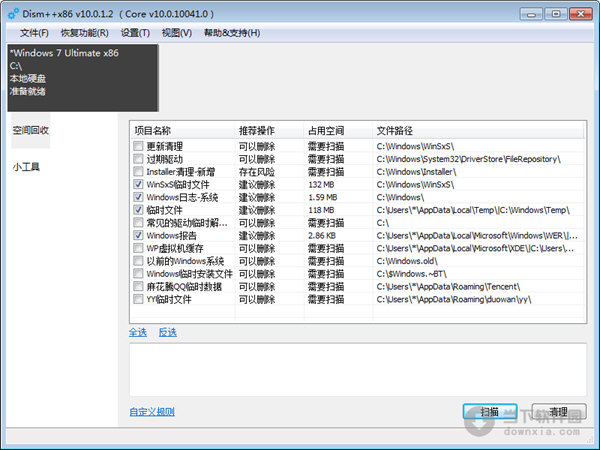This screenshot has width=600, height=450.
Task: Sort by the 占用空间 column header
Action: point(338,131)
